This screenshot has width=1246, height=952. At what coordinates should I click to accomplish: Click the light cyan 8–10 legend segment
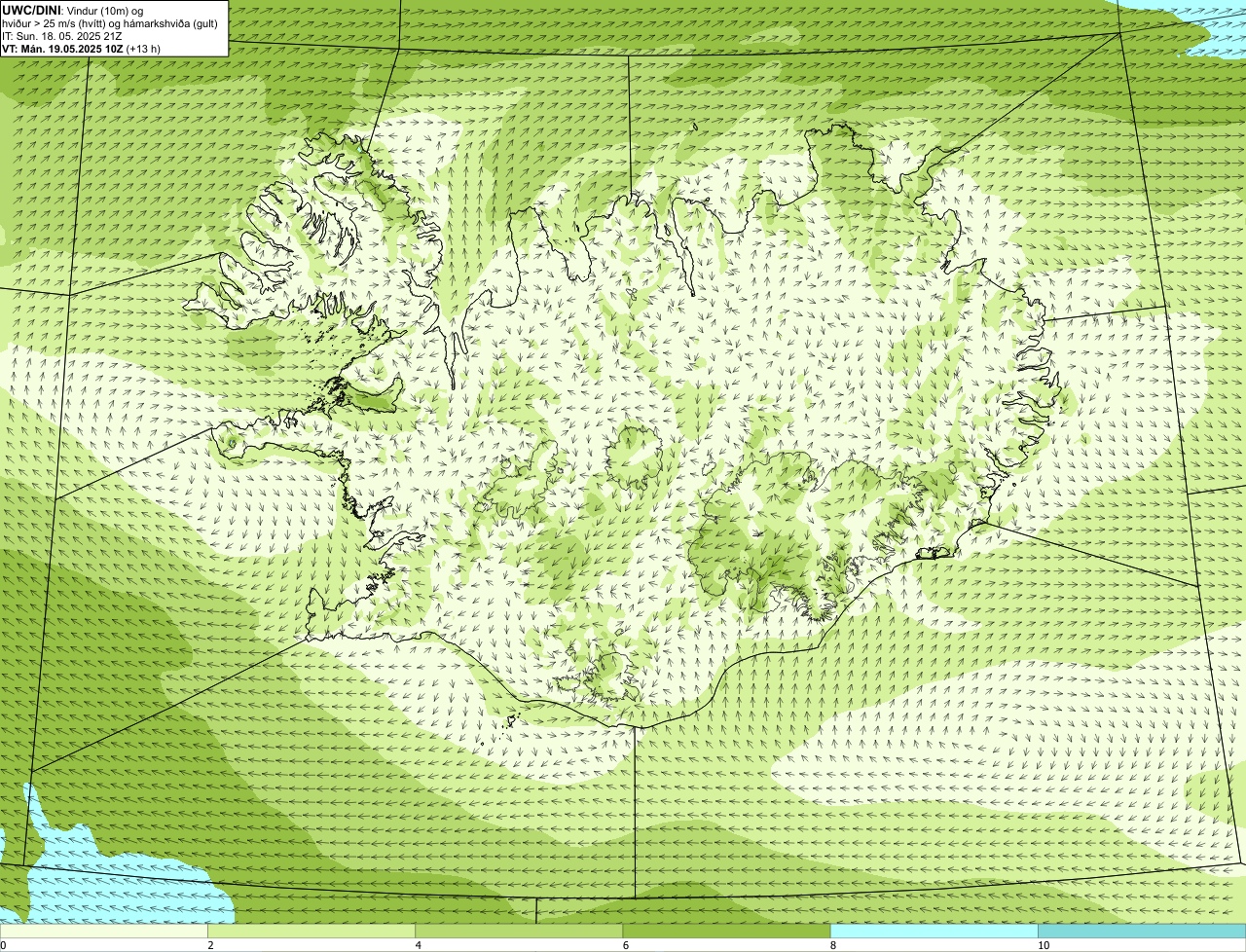tap(934, 931)
